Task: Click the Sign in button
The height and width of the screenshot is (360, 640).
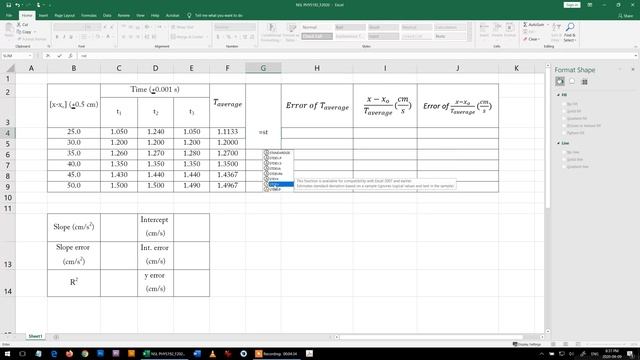Action: click(572, 5)
